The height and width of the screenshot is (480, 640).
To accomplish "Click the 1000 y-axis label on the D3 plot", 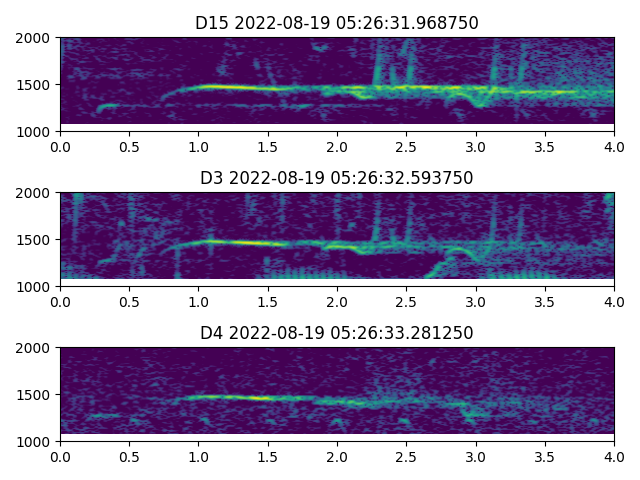I will point(38,287).
